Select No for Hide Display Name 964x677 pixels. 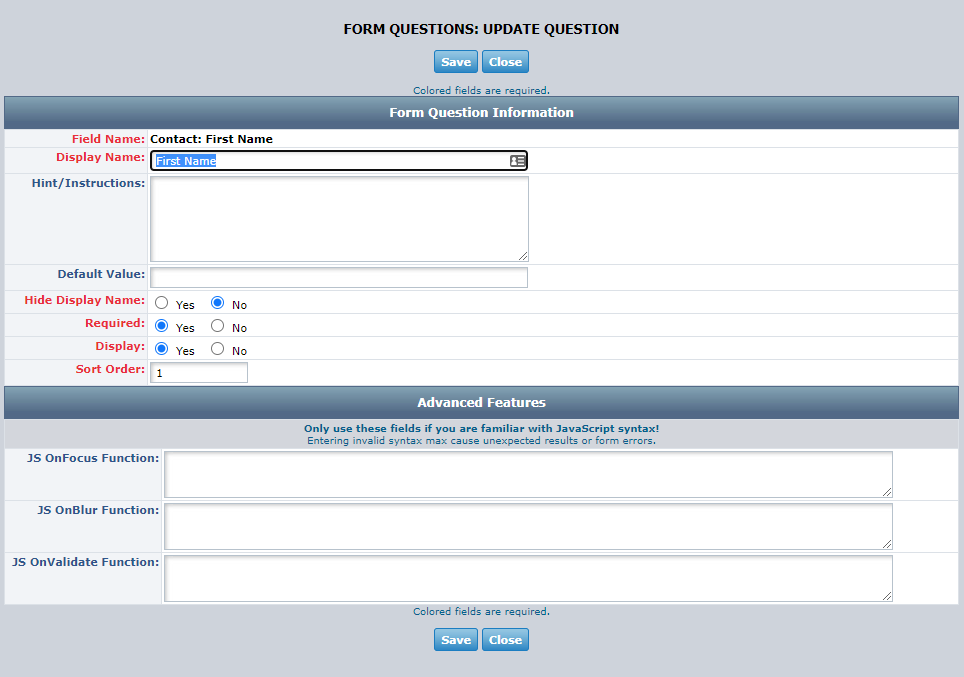218,303
